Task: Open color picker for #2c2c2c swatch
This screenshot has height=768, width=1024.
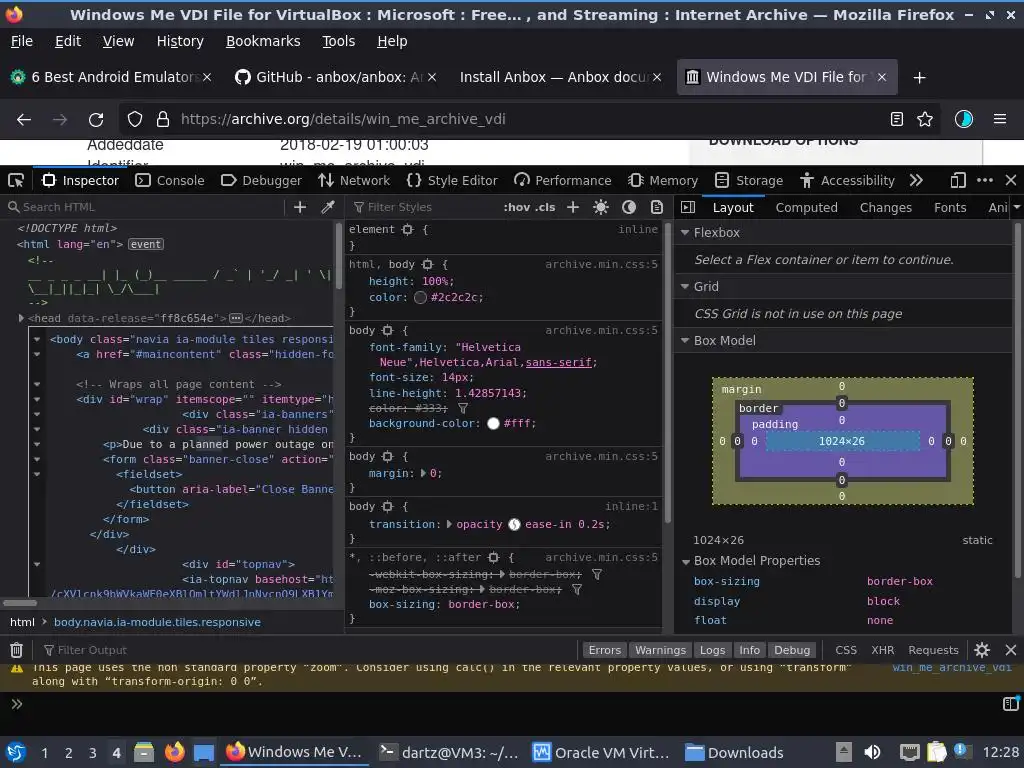Action: 420,297
